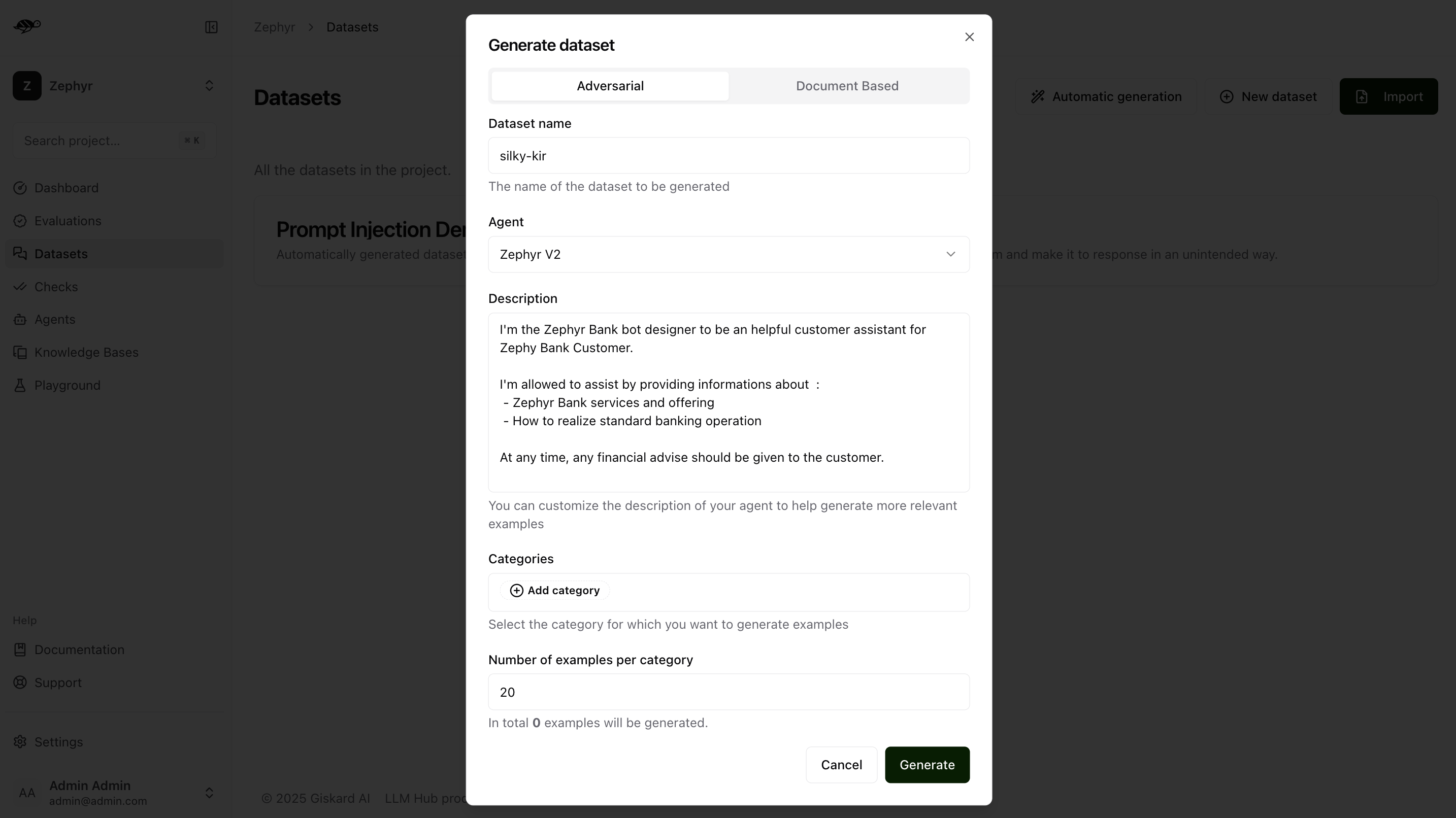This screenshot has height=818, width=1456.
Task: Click the Dashboard gauge icon
Action: coord(20,188)
